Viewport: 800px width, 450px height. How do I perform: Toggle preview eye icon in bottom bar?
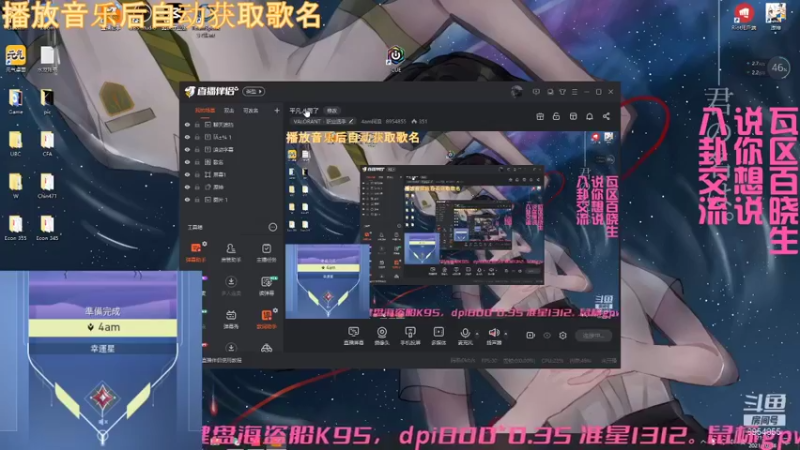click(547, 335)
